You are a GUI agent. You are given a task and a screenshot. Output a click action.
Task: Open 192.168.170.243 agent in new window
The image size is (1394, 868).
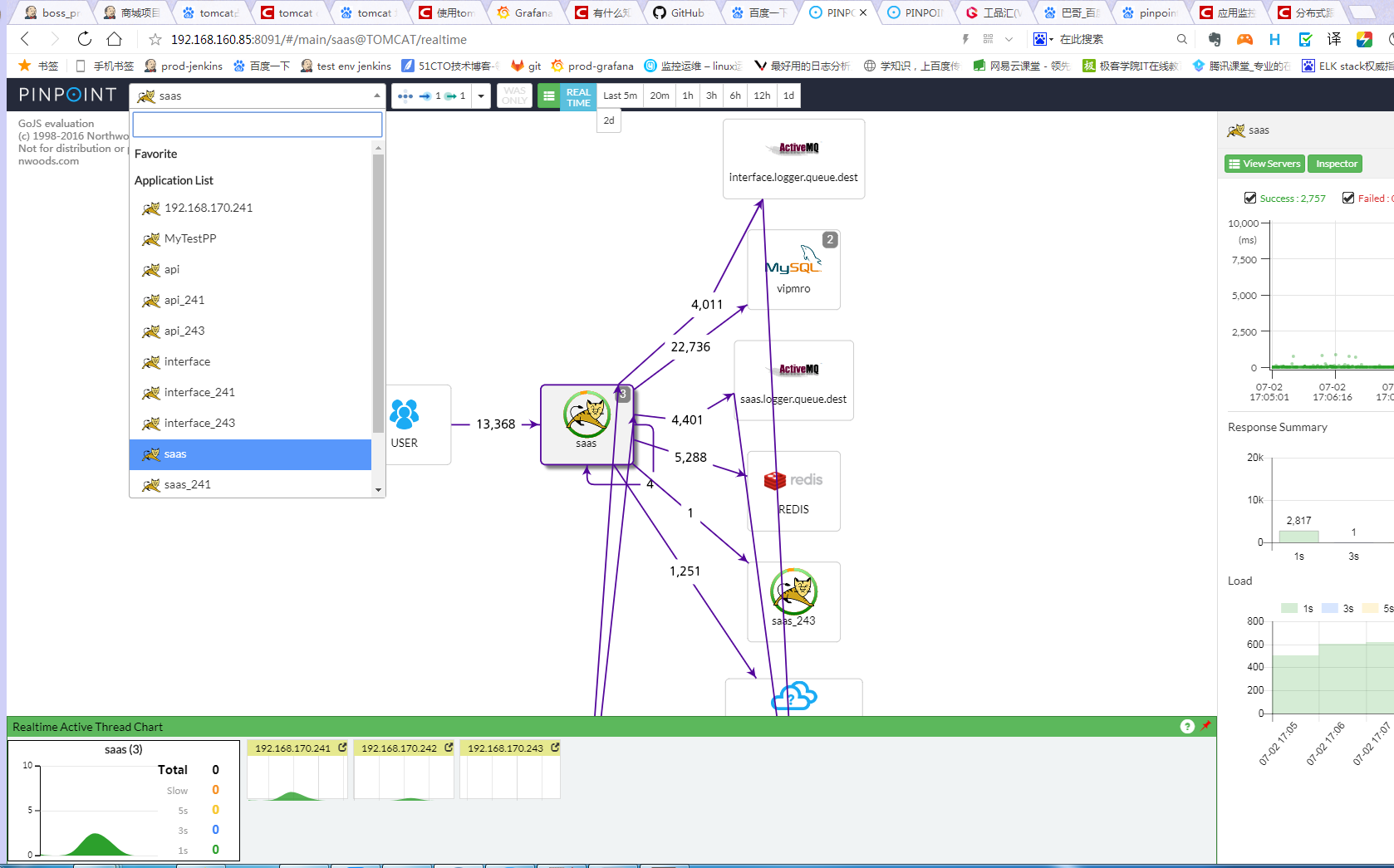pyautogui.click(x=555, y=748)
